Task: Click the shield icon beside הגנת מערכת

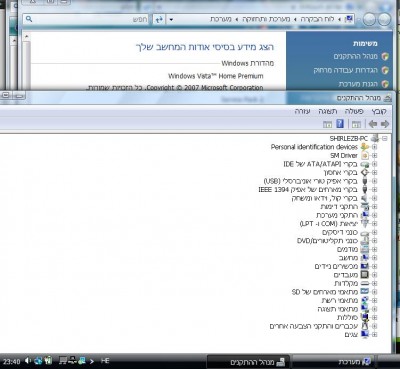Action: [385, 84]
